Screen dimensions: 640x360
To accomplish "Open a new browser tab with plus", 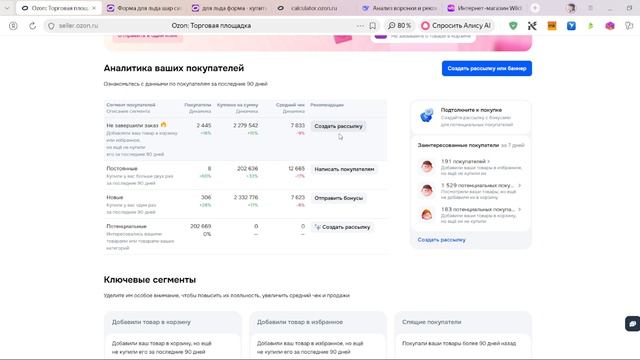I will [x=535, y=8].
